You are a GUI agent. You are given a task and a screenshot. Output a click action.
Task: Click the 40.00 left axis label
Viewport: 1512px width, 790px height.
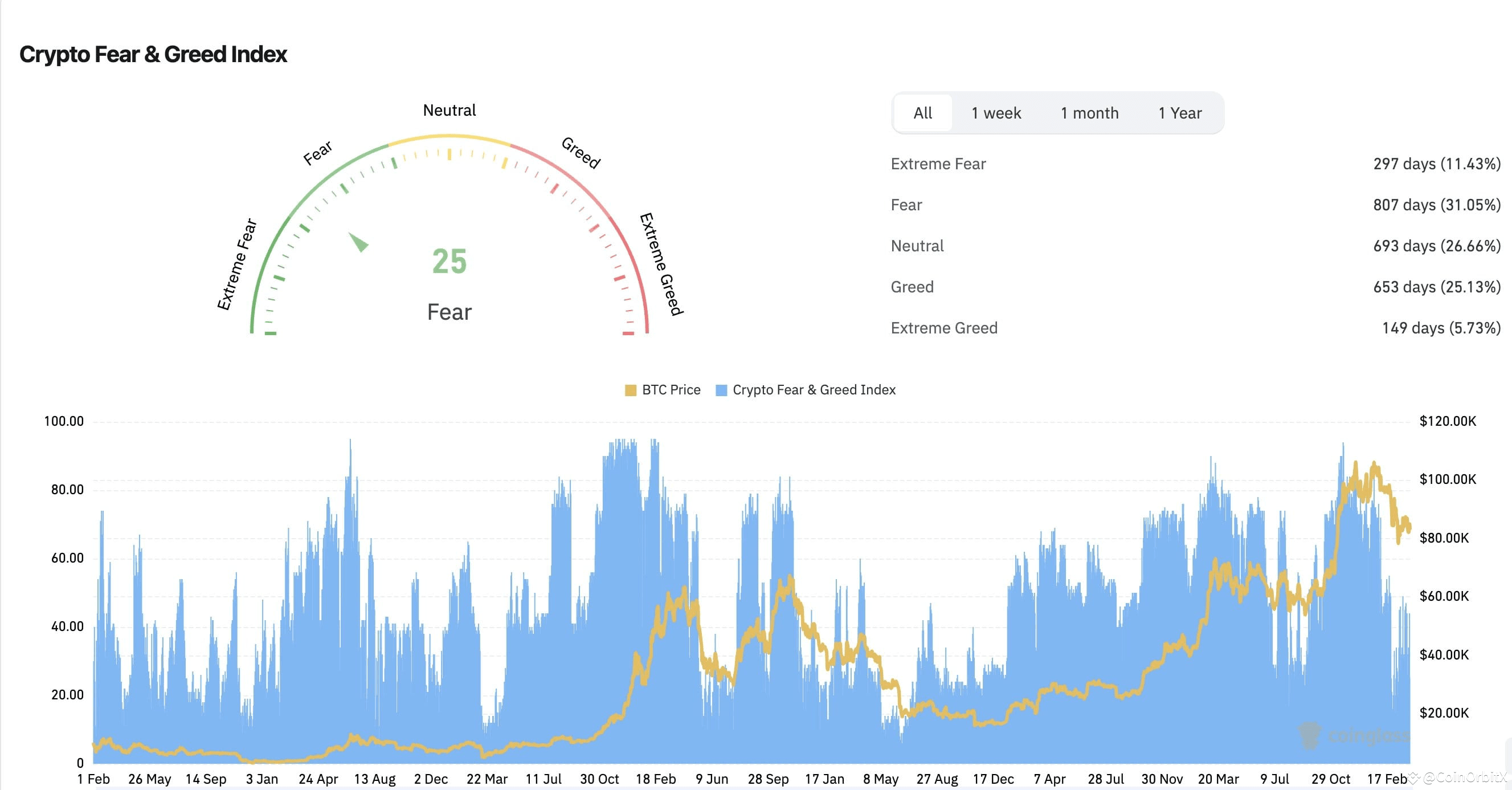pyautogui.click(x=67, y=627)
